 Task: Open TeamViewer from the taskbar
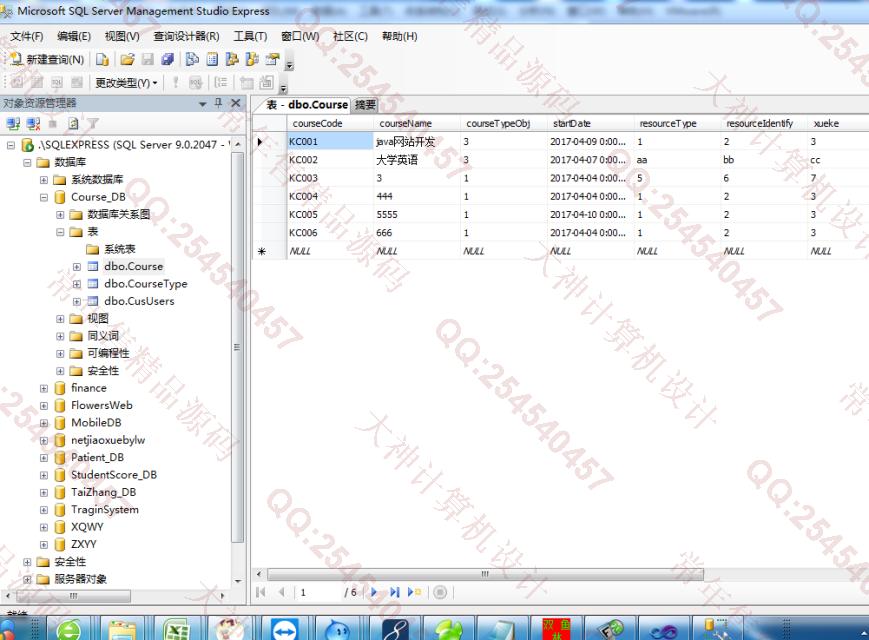click(285, 629)
